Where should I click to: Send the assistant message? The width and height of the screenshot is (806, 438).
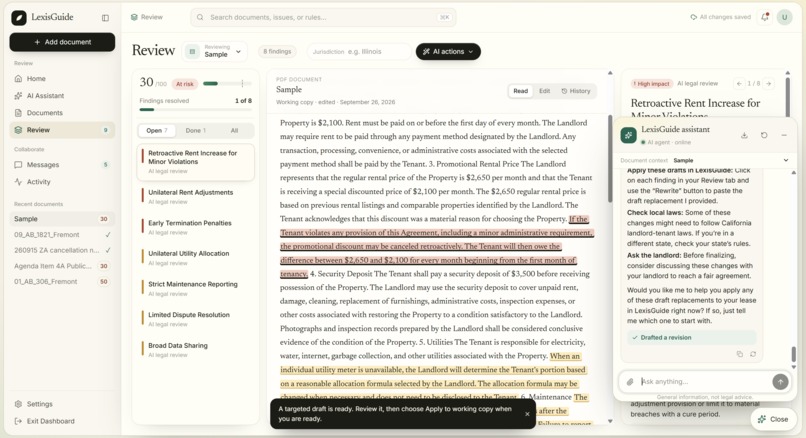780,381
